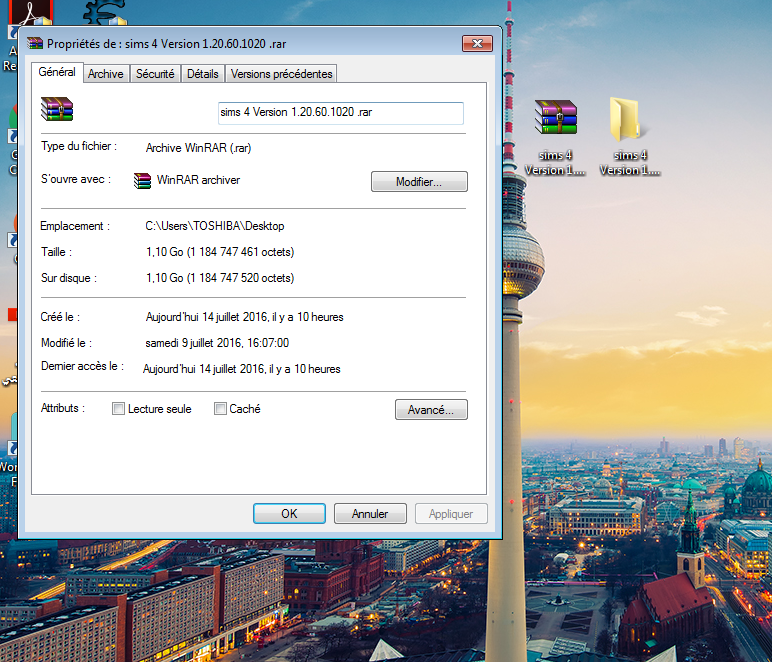Close the Propriétés dialog with the X
Screen dimensions: 772x662
tap(477, 43)
